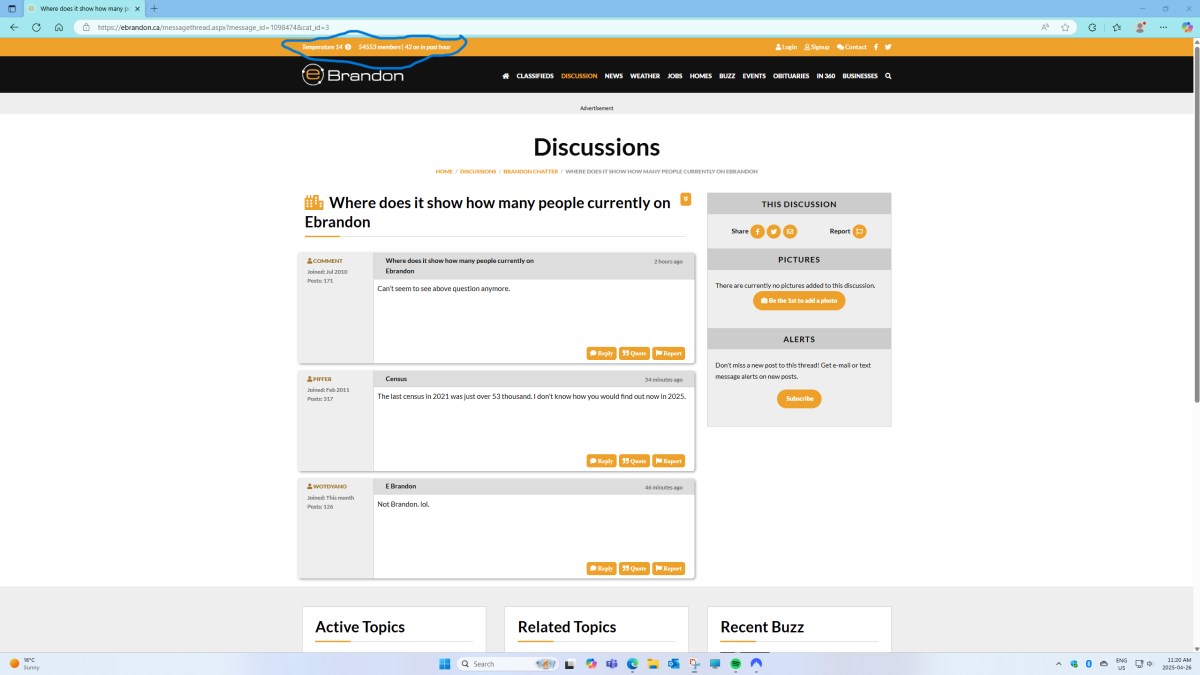Open the Obituaries menu
1200x675 pixels.
tap(791, 76)
